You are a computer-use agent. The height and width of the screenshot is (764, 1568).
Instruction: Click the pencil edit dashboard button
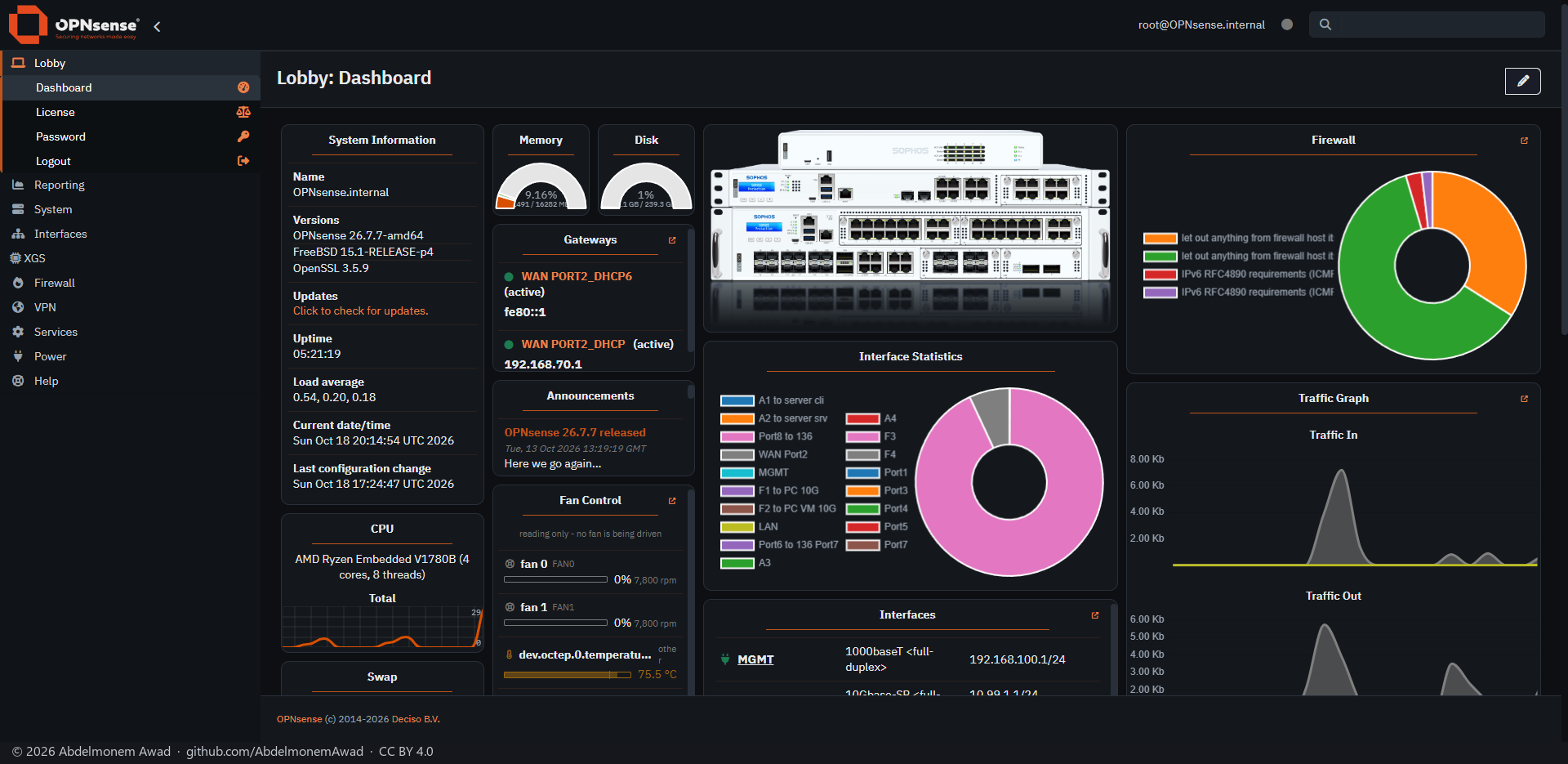(x=1522, y=81)
